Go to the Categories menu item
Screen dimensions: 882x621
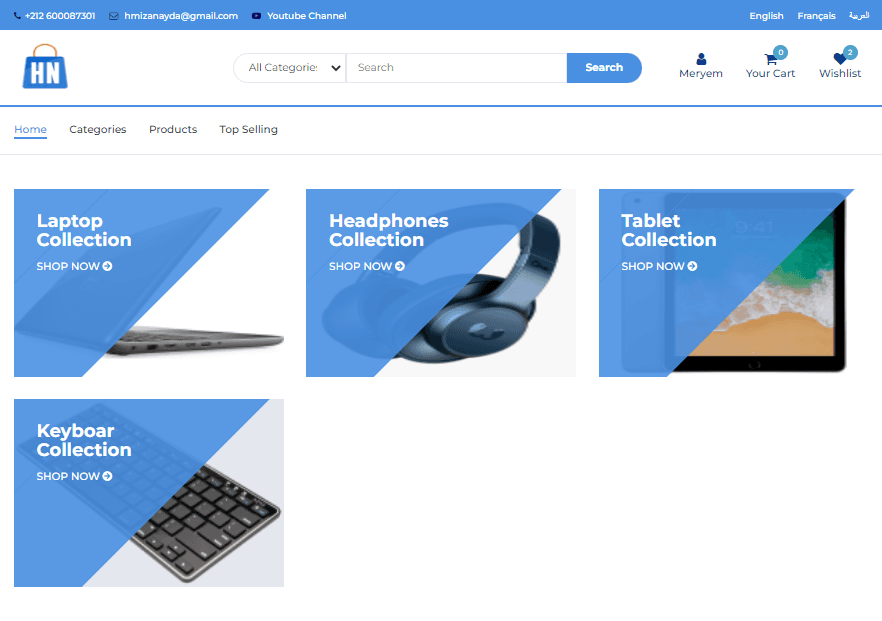click(x=98, y=129)
